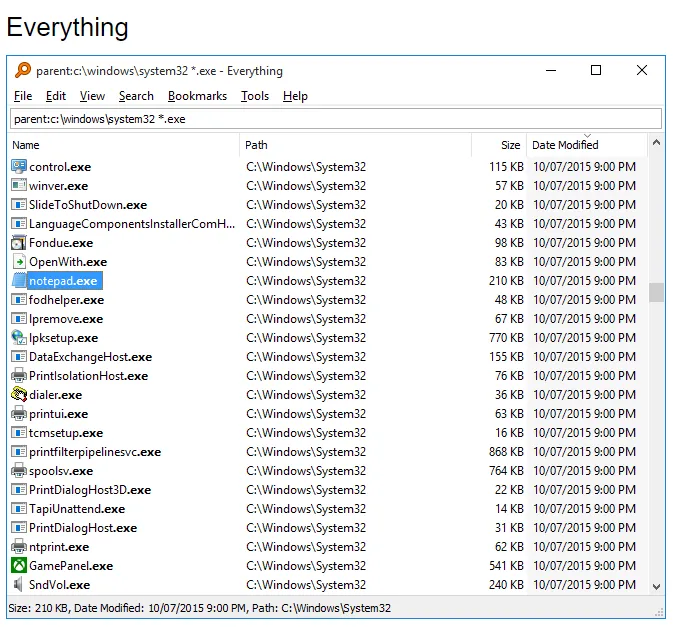Select the winver.exe file name
The width and height of the screenshot is (675, 627).
pyautogui.click(x=59, y=186)
